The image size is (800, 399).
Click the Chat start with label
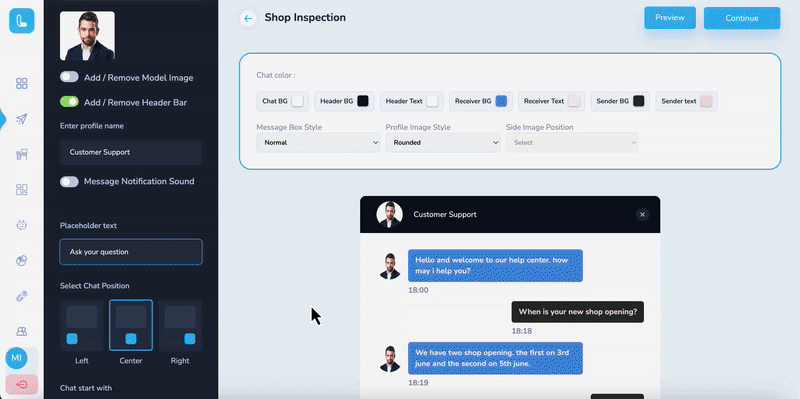pyautogui.click(x=85, y=388)
